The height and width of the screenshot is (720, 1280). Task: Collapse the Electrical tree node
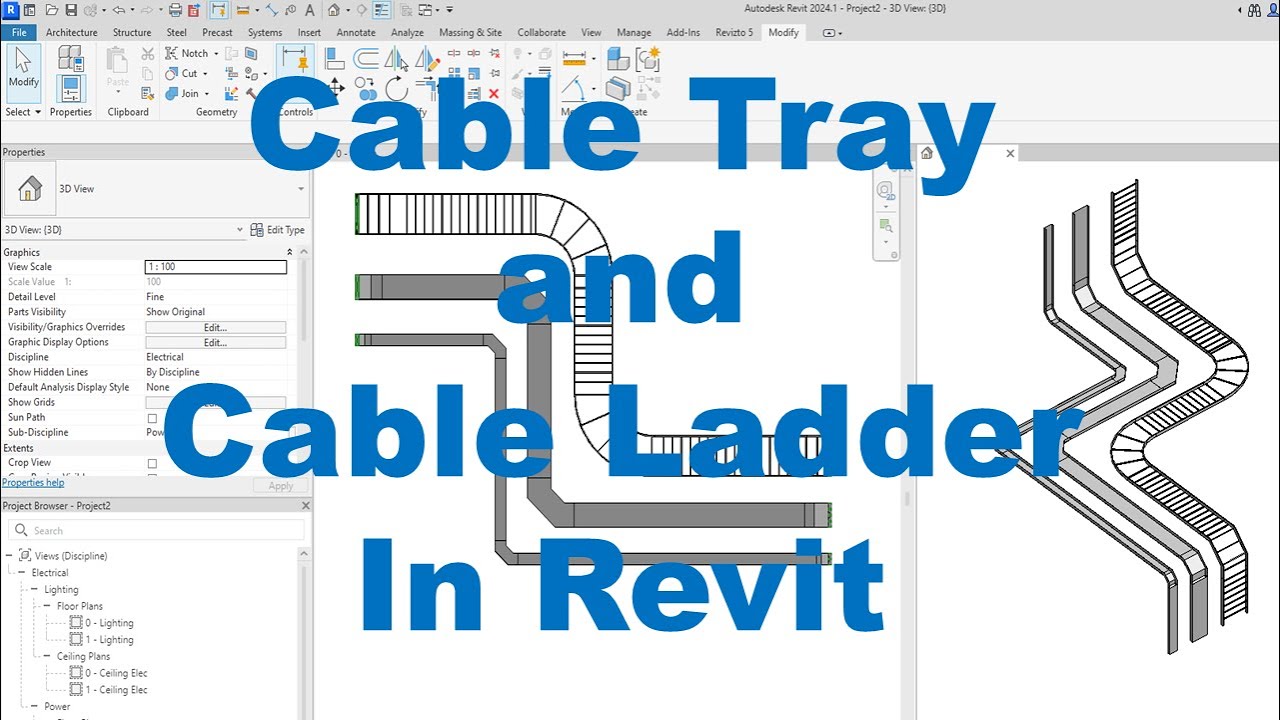click(x=22, y=573)
